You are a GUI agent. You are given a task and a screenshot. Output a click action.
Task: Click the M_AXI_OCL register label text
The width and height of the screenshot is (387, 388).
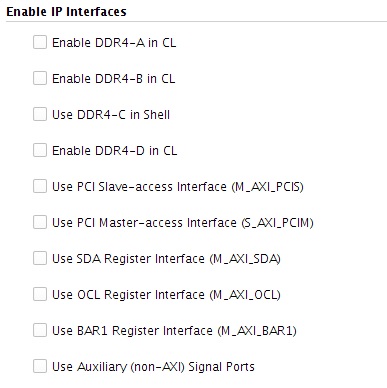tap(166, 295)
